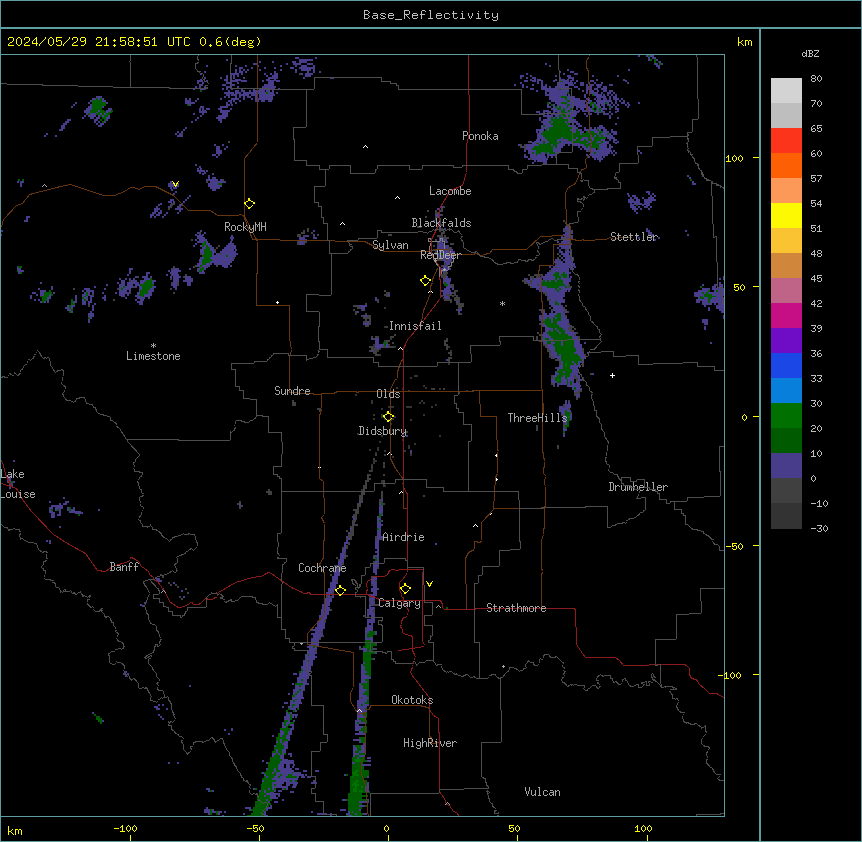Image resolution: width=862 pixels, height=842 pixels.
Task: Click the yellow diamond marker near Olds
Action: pos(389,416)
